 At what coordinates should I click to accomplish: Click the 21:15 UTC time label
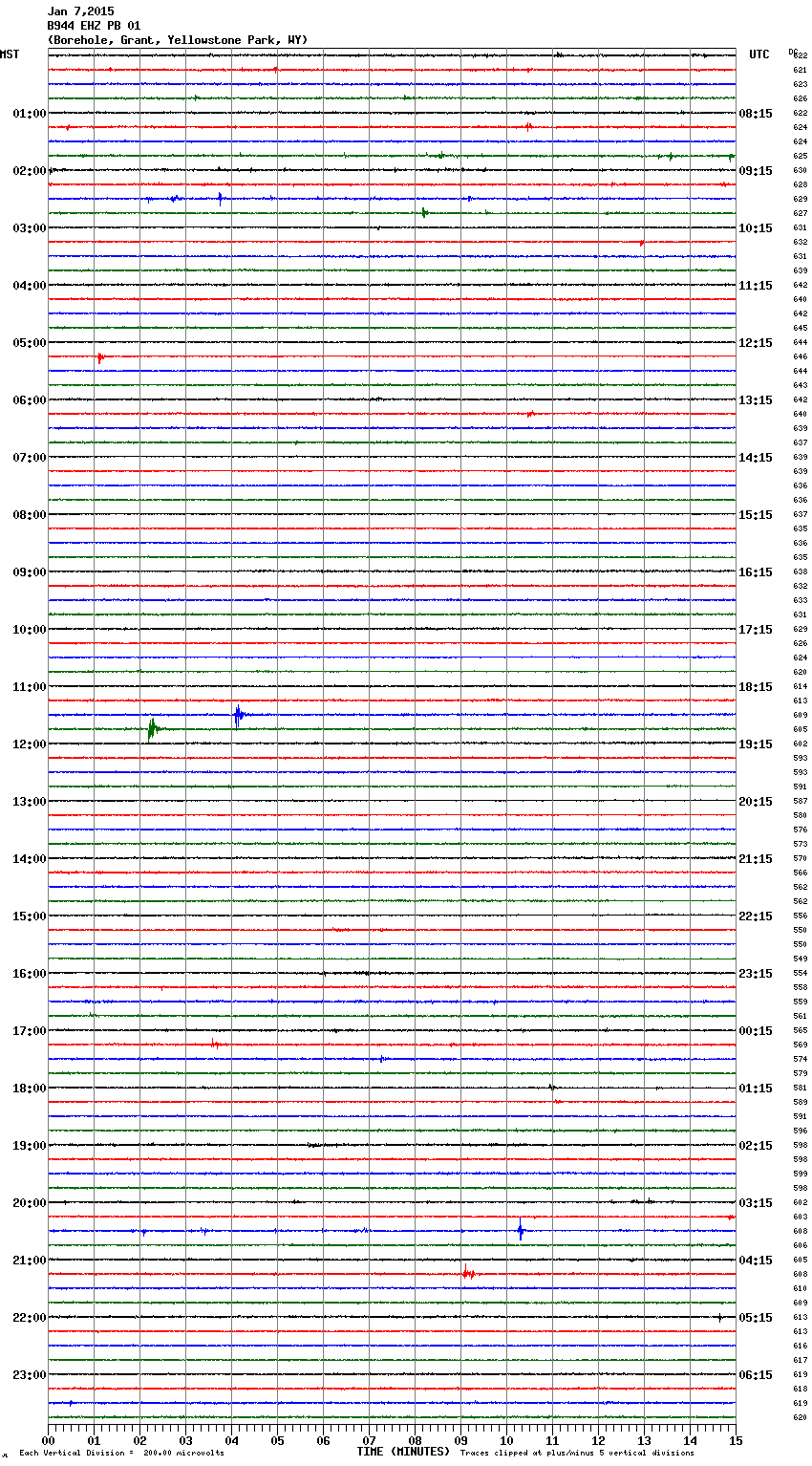pyautogui.click(x=756, y=859)
